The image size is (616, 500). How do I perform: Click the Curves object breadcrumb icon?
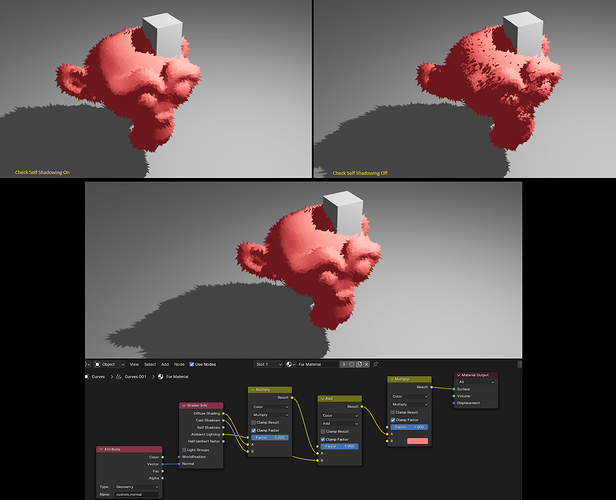point(87,377)
